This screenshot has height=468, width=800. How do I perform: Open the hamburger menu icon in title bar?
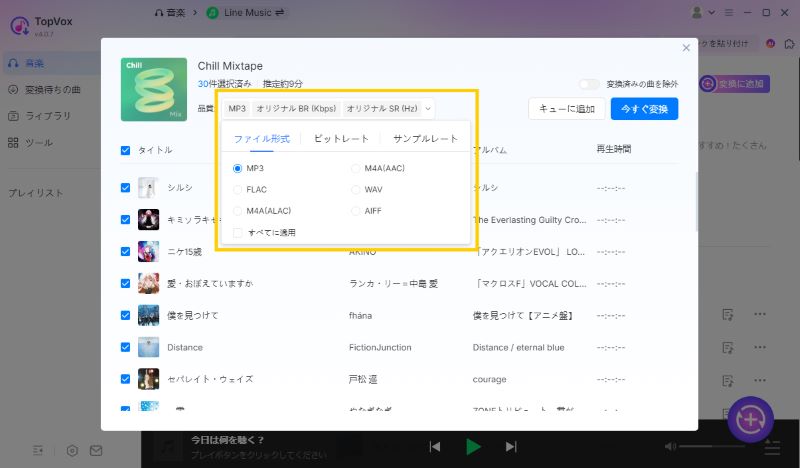coord(729,13)
